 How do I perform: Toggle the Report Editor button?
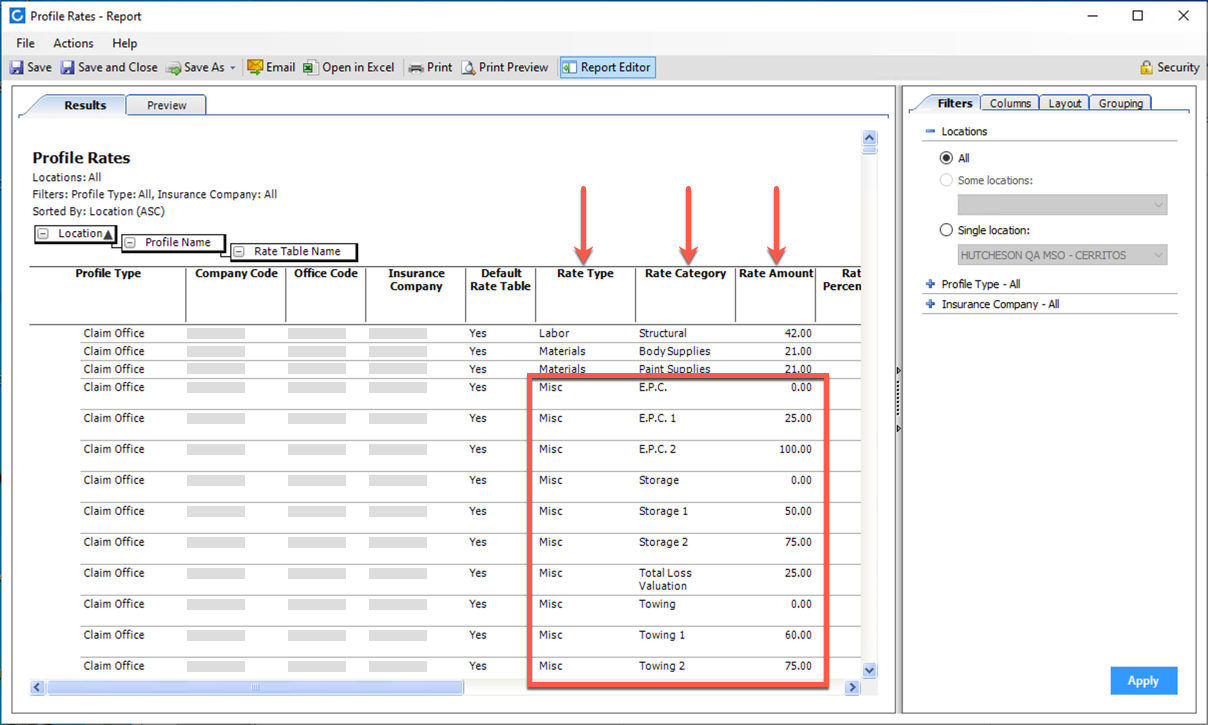[x=607, y=67]
